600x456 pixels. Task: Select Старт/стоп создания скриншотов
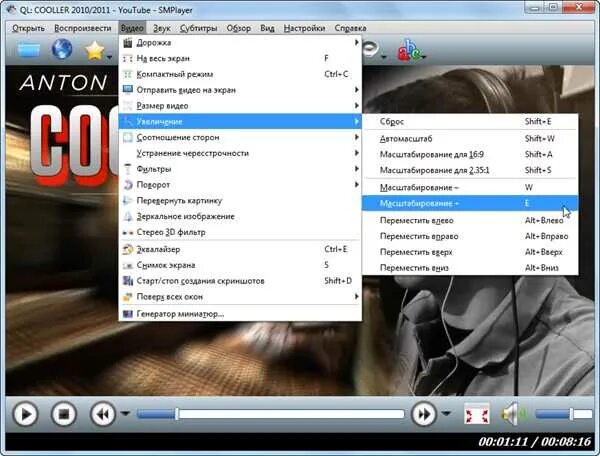pyautogui.click(x=240, y=281)
